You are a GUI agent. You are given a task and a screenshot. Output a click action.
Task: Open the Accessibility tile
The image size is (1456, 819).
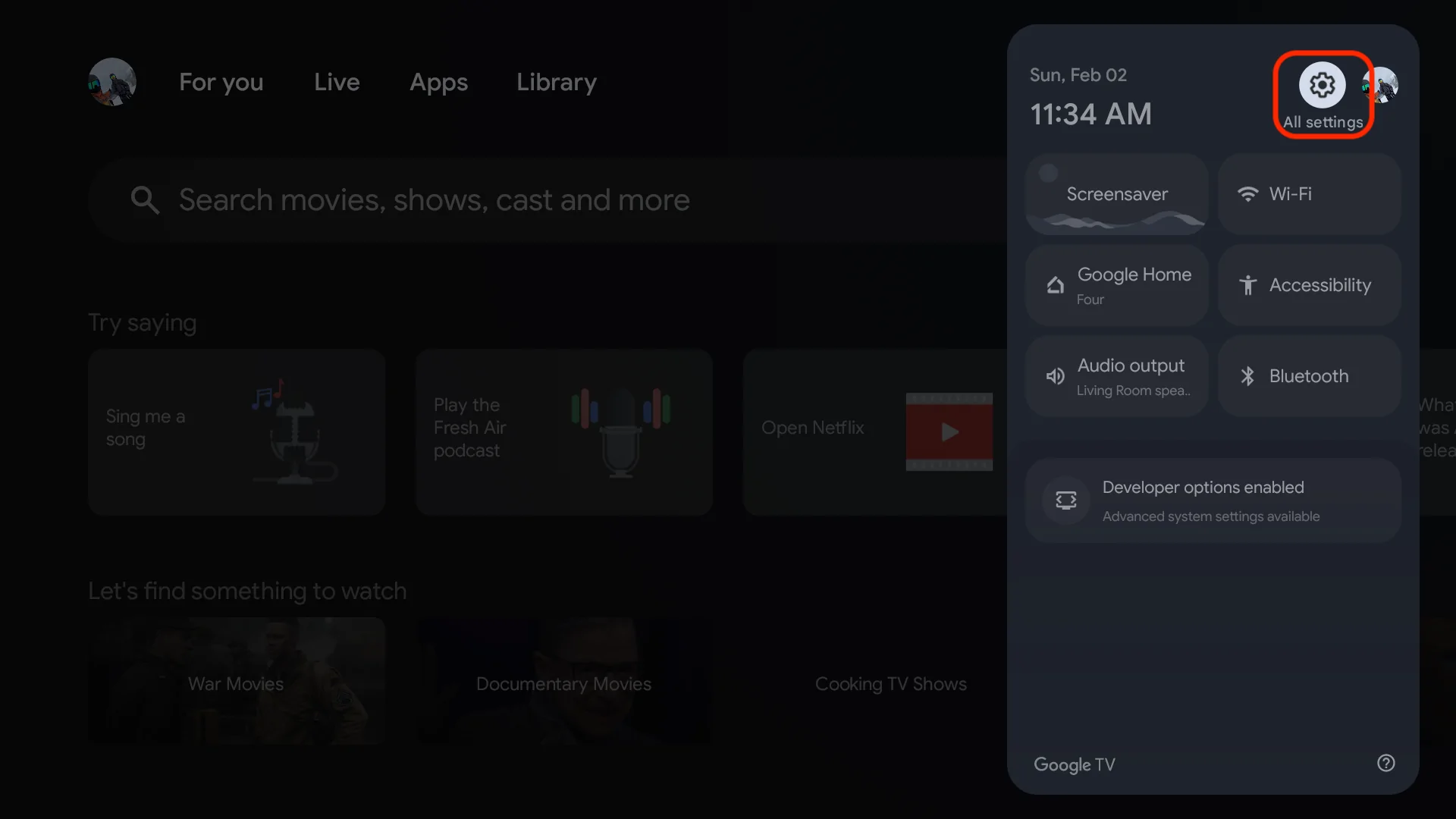tap(1309, 285)
